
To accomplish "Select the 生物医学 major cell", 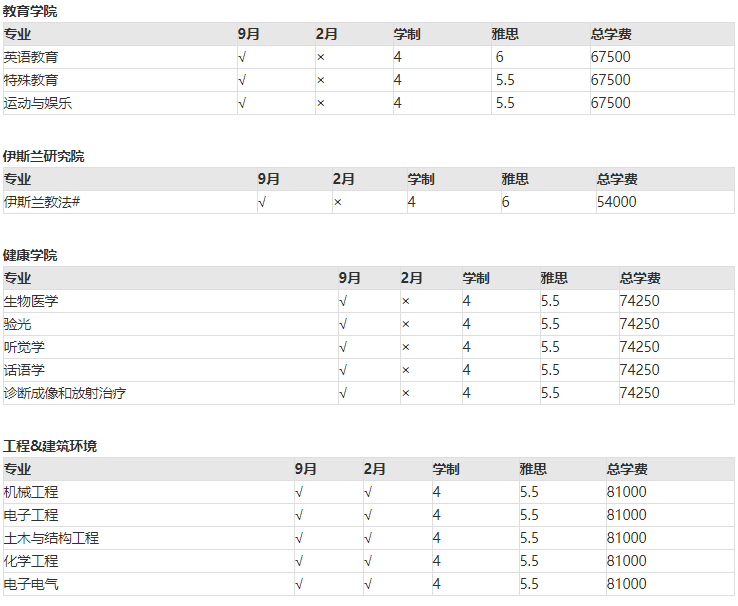I will pyautogui.click(x=31, y=301).
